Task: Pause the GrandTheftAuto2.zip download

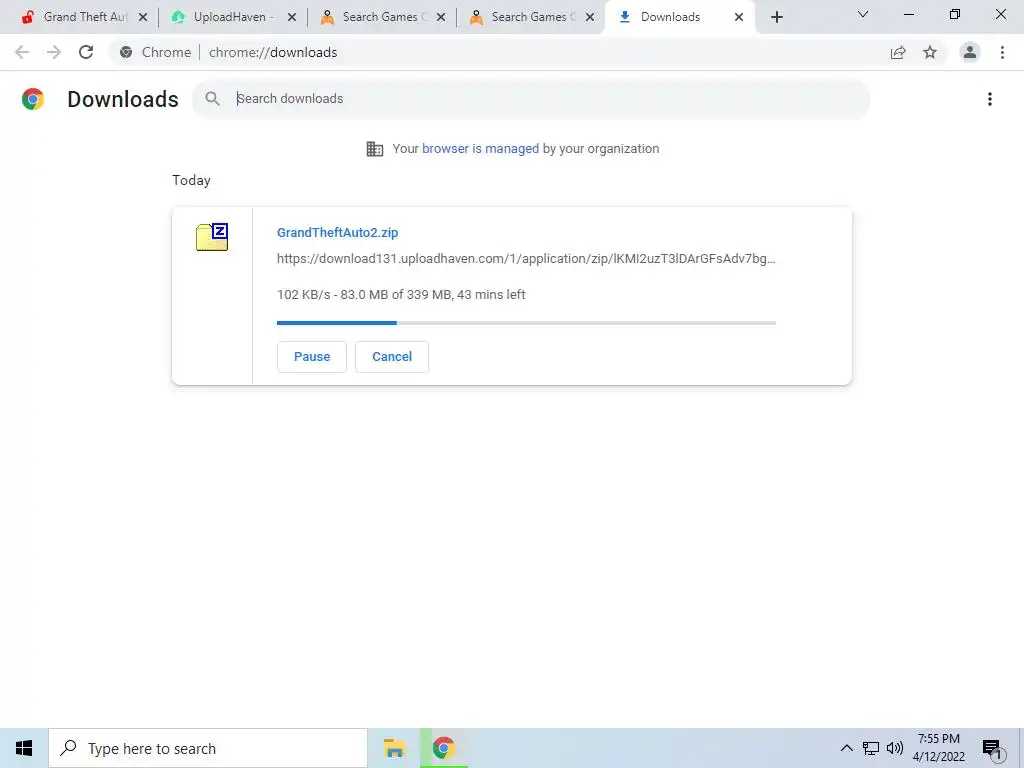Action: pyautogui.click(x=312, y=357)
